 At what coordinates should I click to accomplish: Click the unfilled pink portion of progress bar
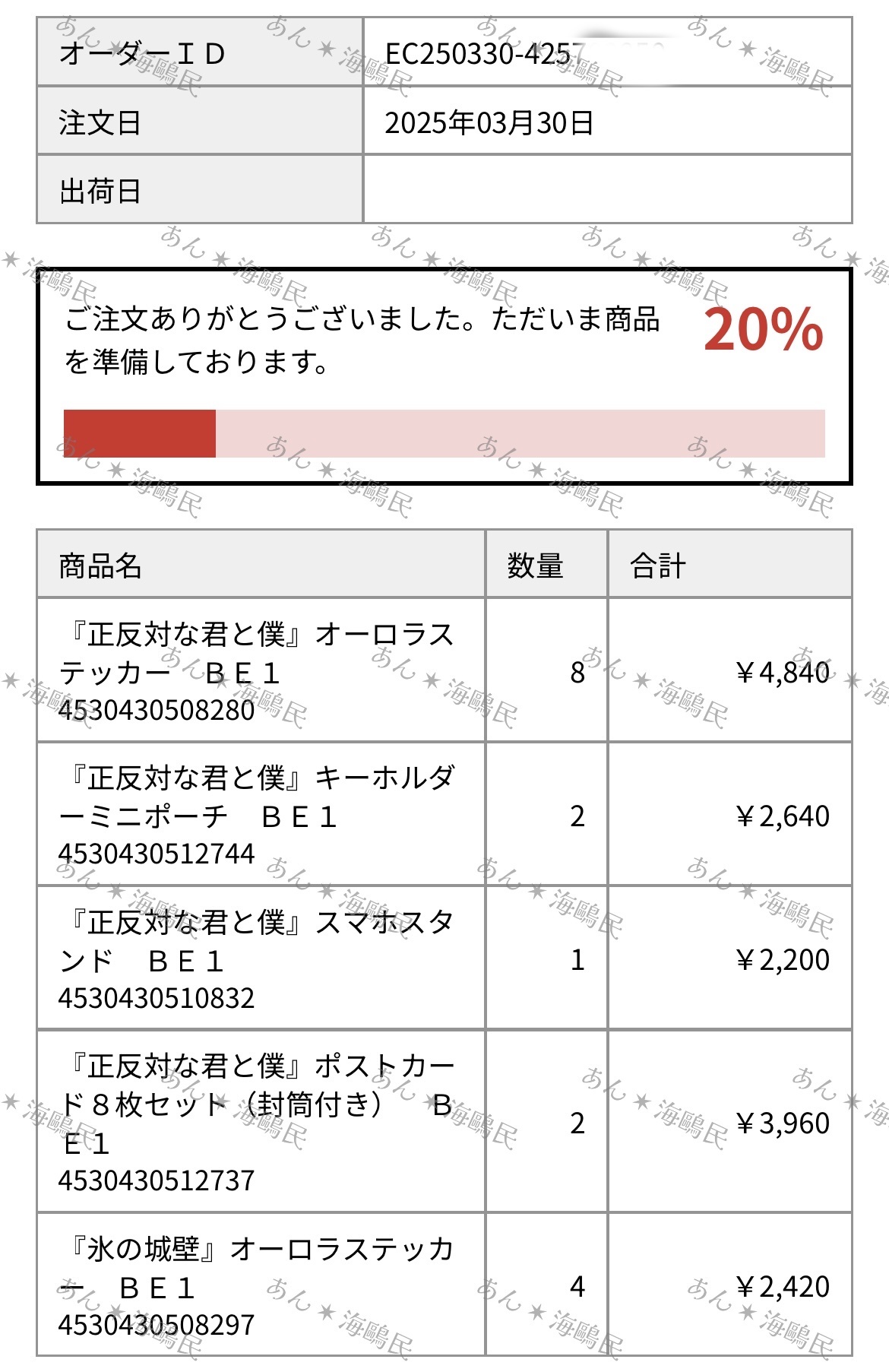point(520,433)
